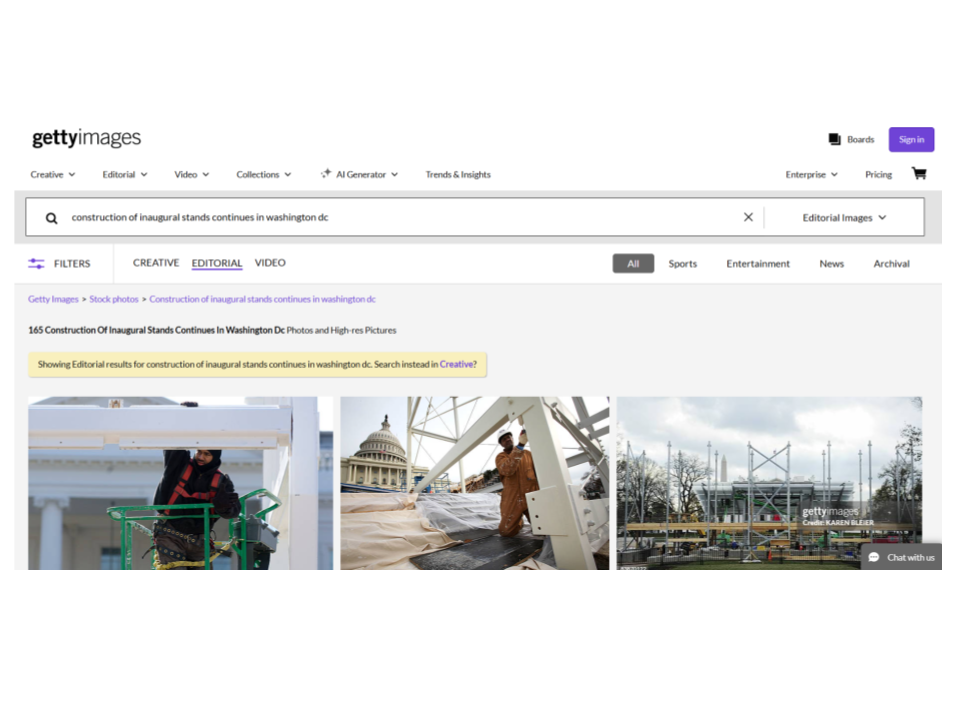The image size is (960, 720).
Task: Switch to the Video results tab
Action: click(x=270, y=263)
